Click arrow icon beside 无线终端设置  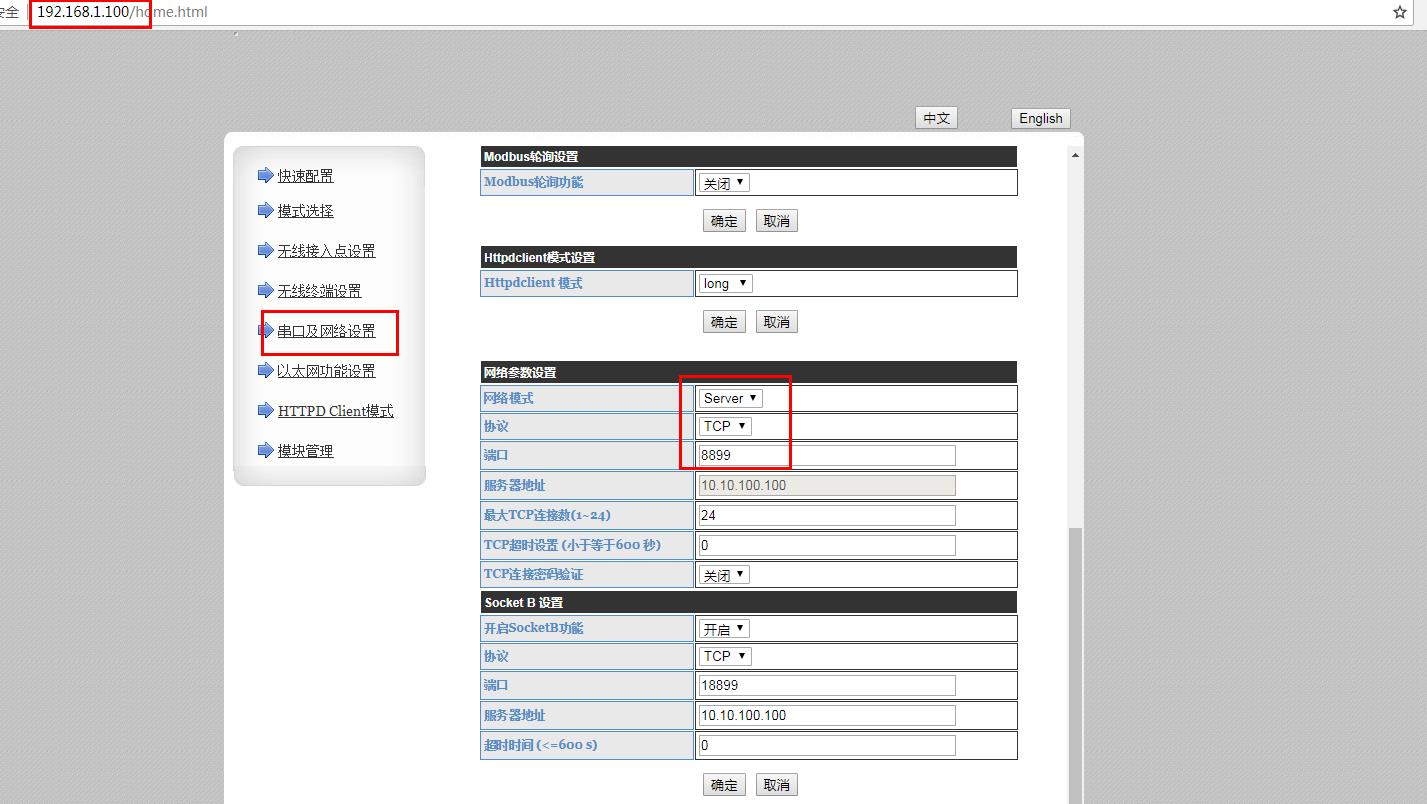[x=265, y=290]
